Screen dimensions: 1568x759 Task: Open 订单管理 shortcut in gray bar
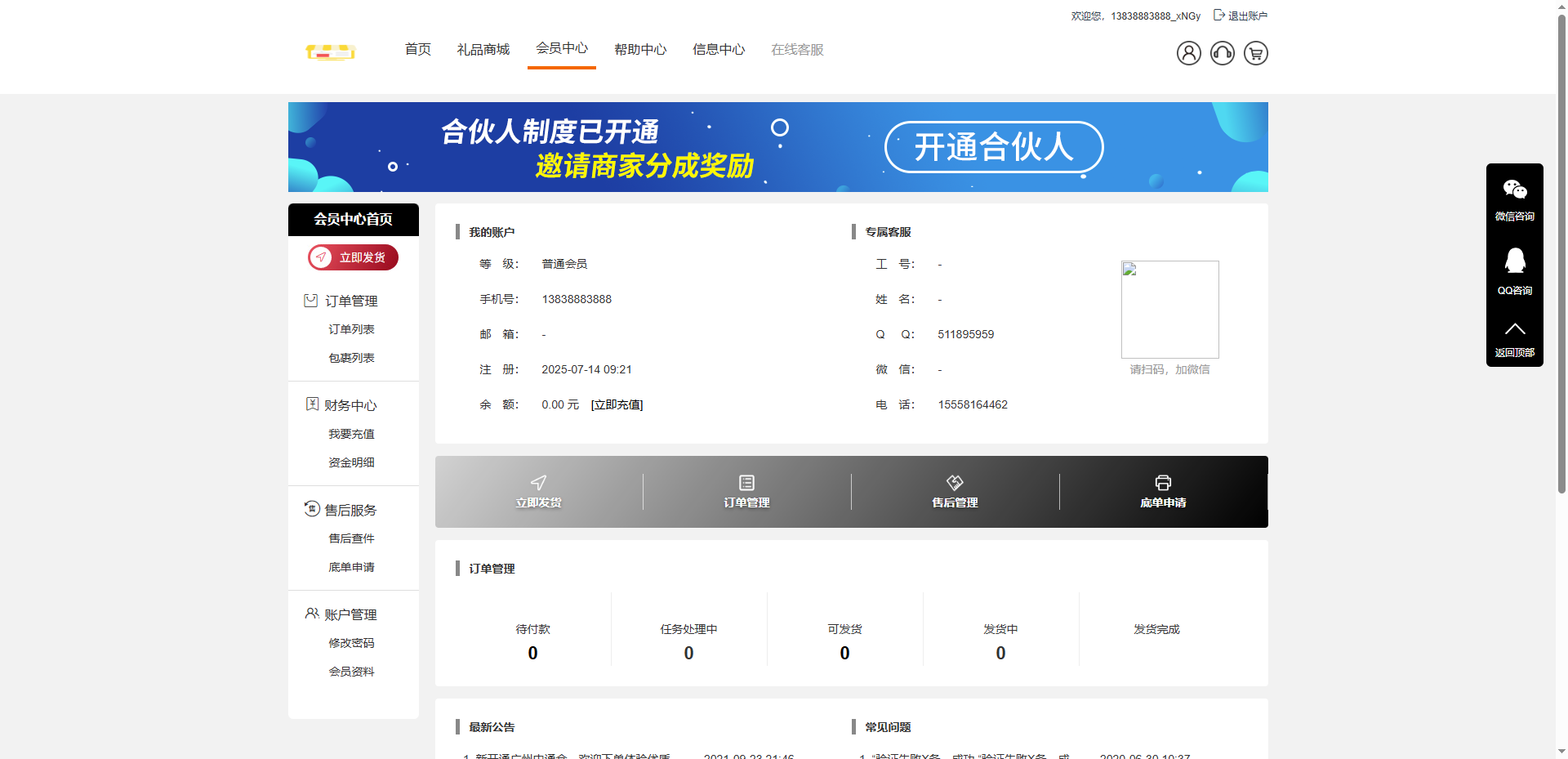click(746, 492)
